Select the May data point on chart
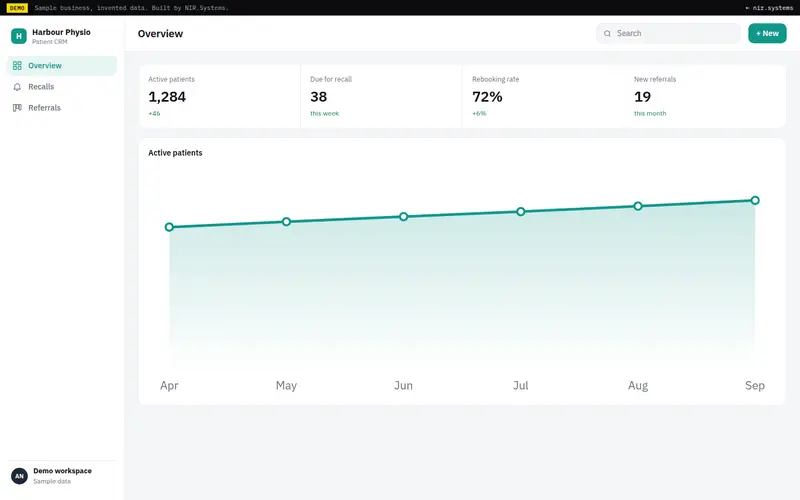The height and width of the screenshot is (500, 800). point(286,221)
